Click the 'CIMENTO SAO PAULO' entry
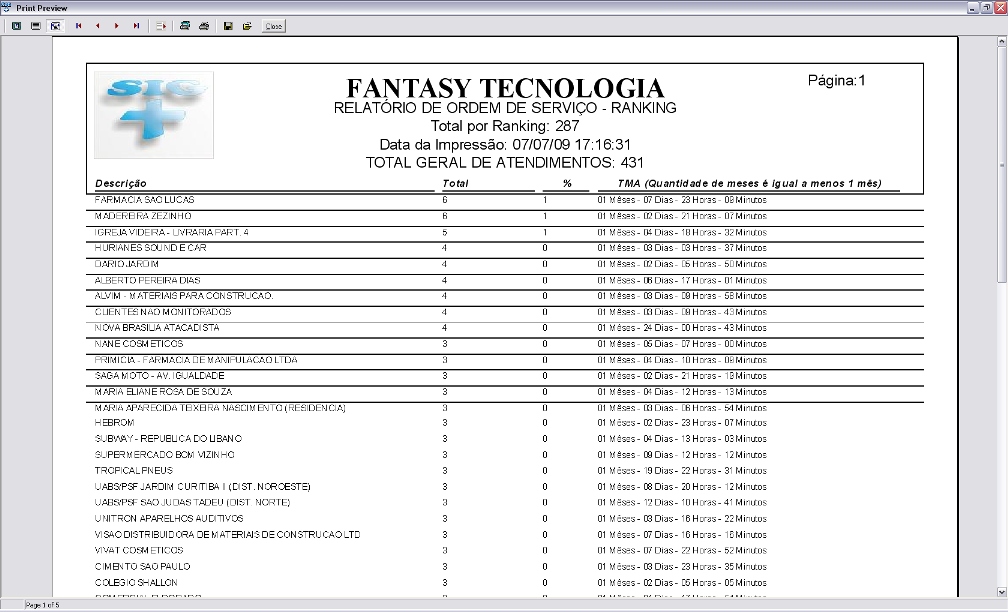 point(143,566)
